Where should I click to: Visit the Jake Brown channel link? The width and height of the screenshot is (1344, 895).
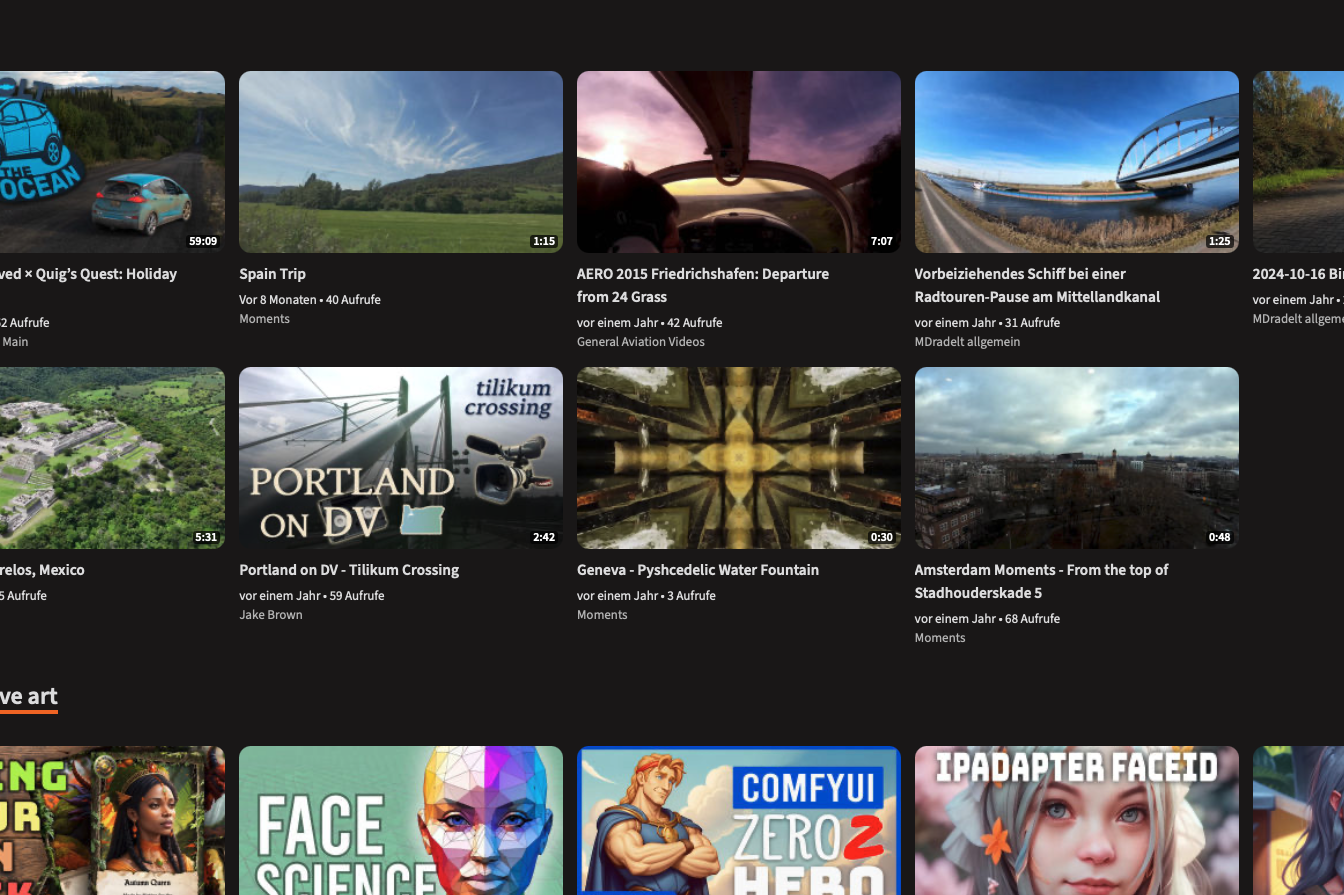click(x=270, y=615)
